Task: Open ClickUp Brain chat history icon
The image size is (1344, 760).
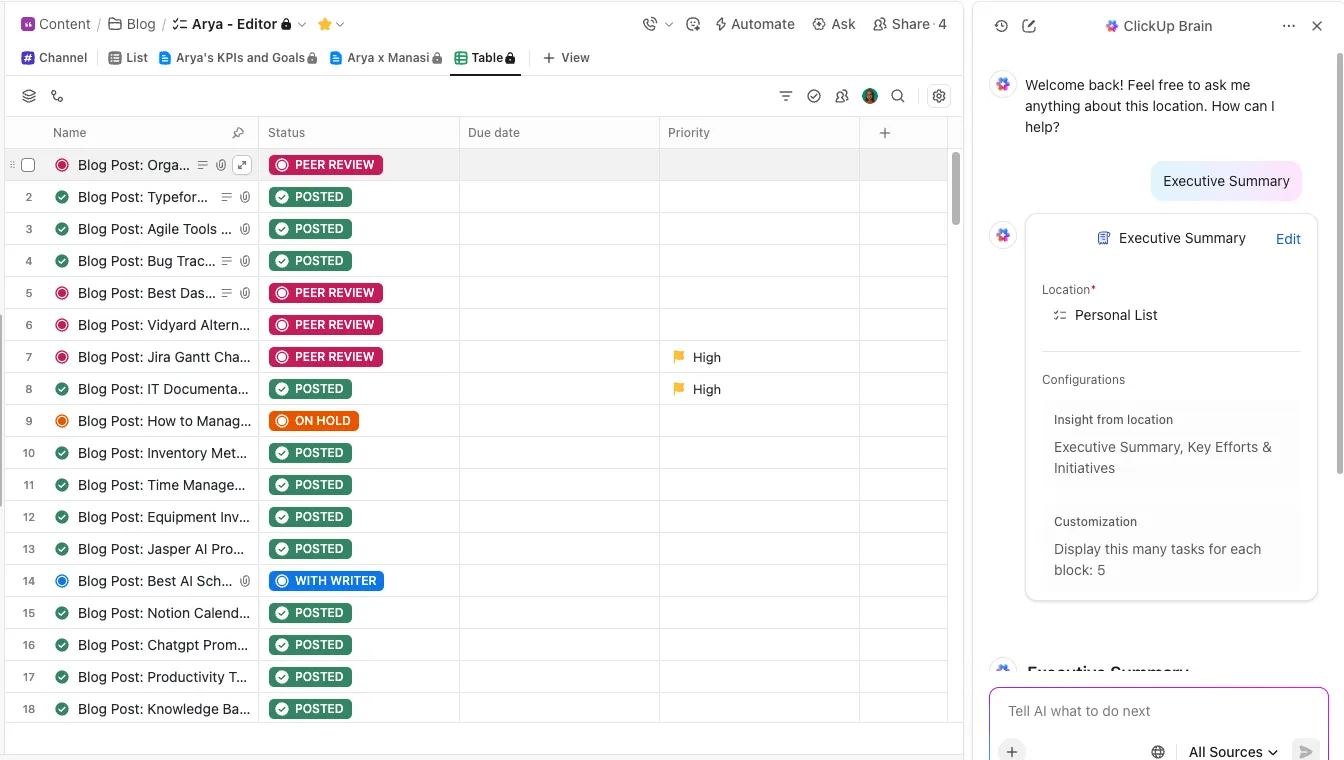Action: [x=1001, y=26]
